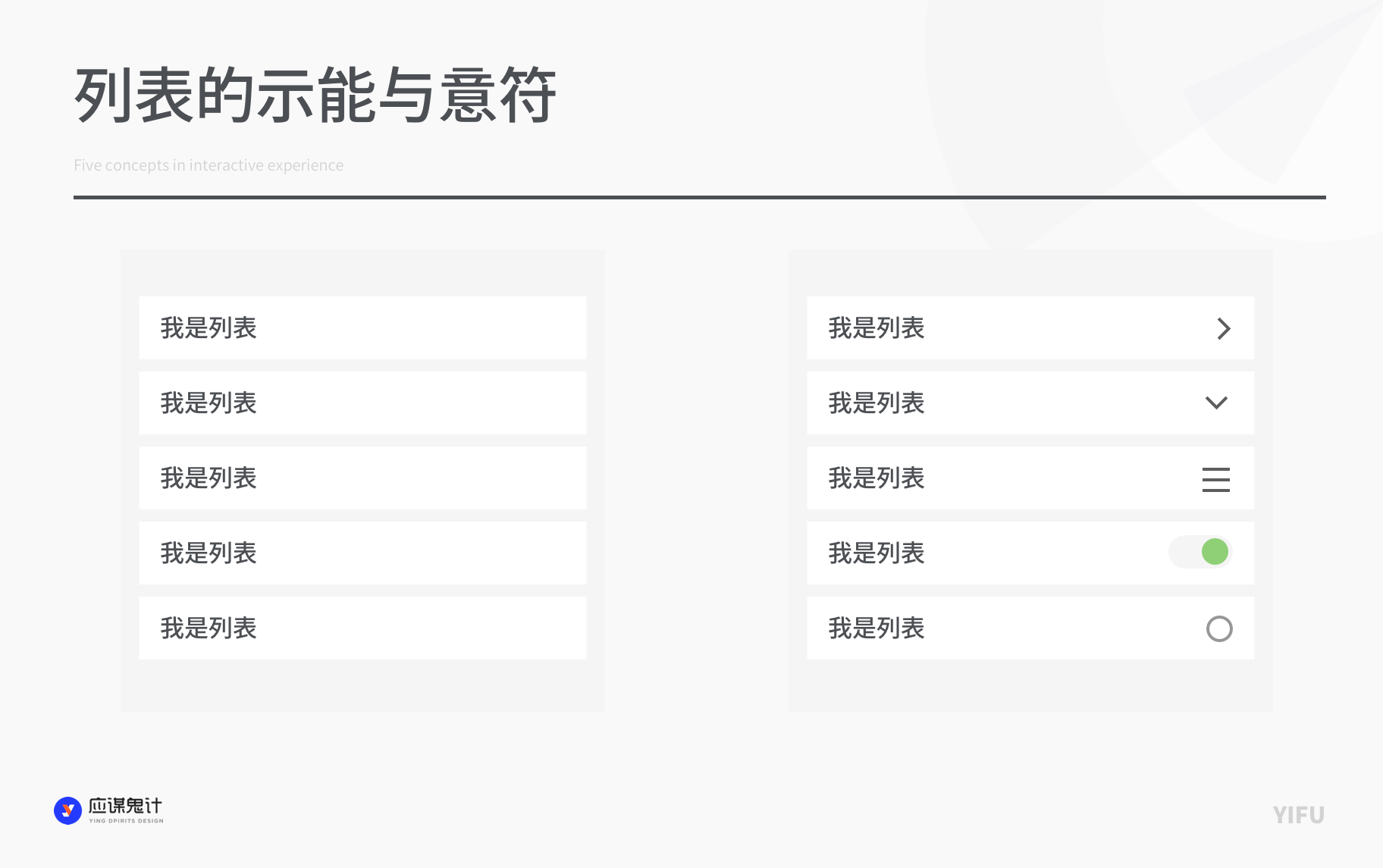The height and width of the screenshot is (868, 1383).
Task: Click the 'Five concepts in interactive experience' subtitle
Action: point(209,165)
